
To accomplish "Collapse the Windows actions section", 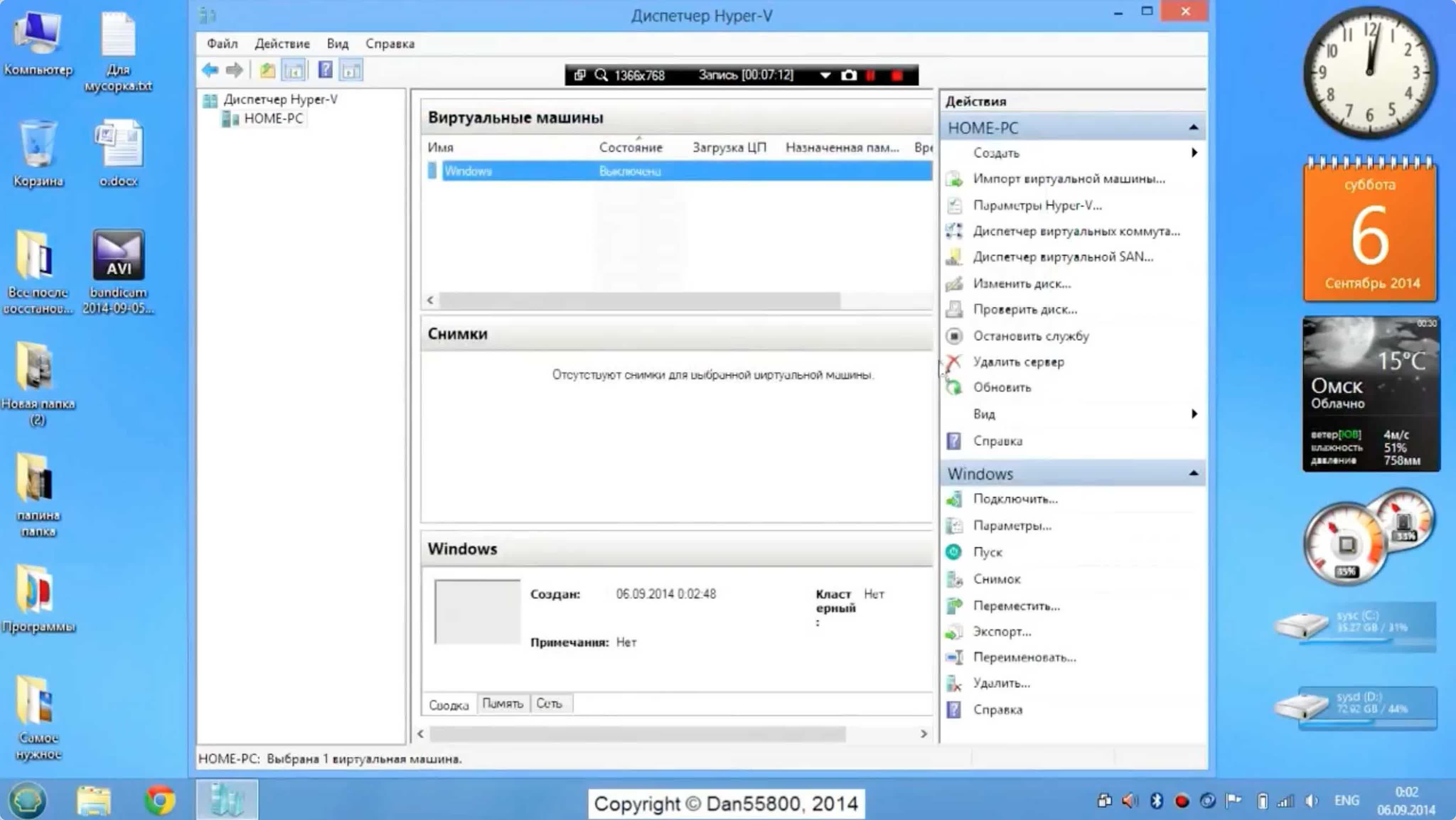I will point(1193,473).
